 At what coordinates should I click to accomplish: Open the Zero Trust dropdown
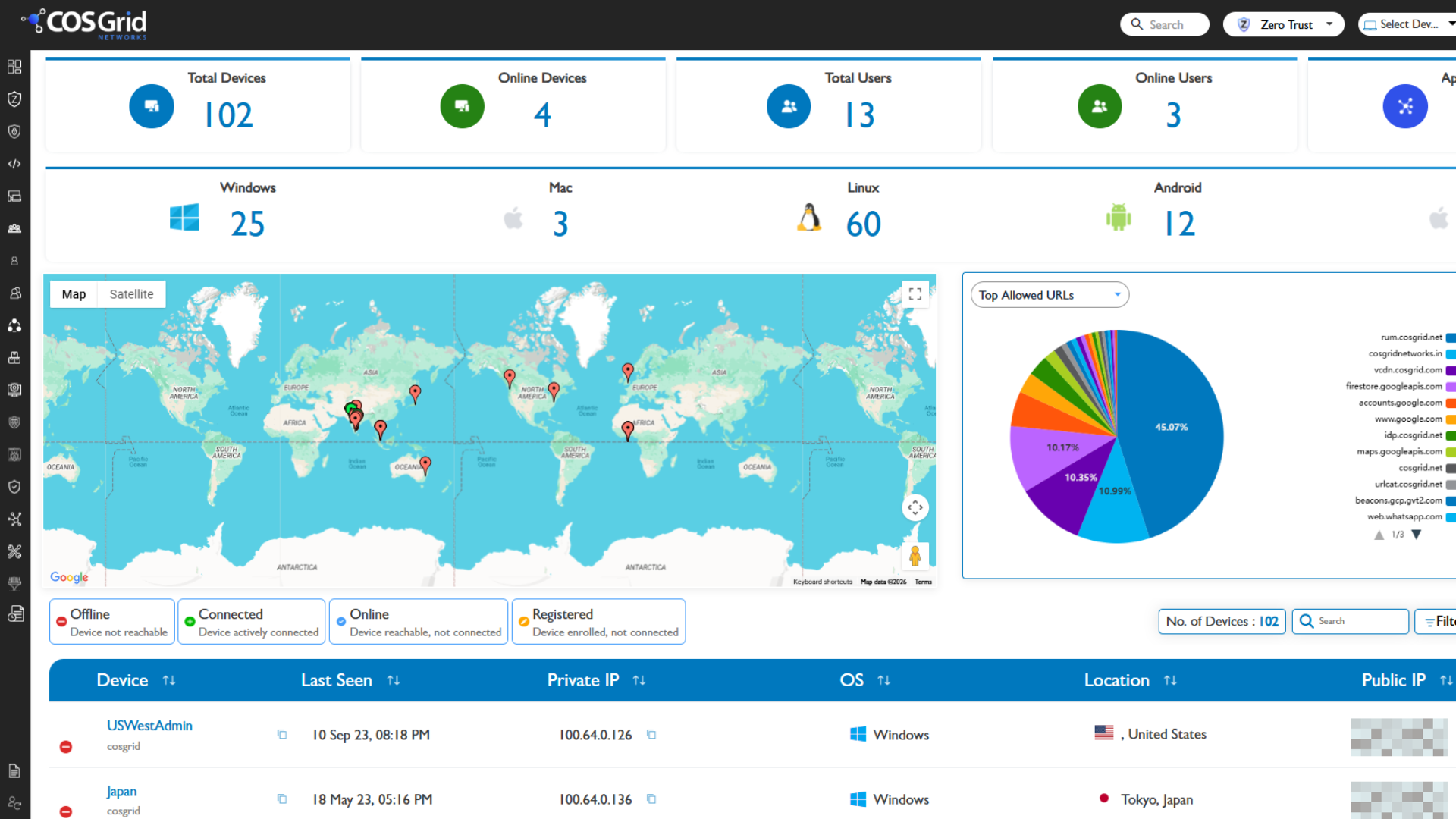click(1284, 24)
